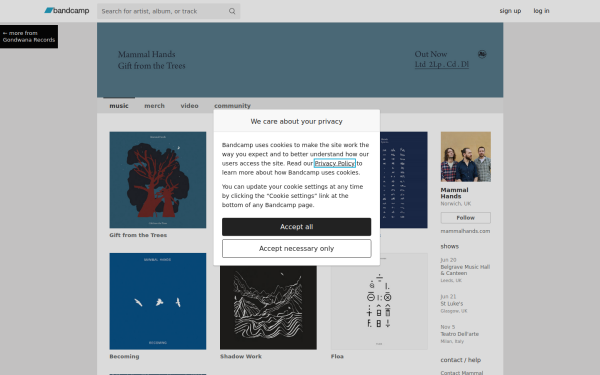Open the Becoming album cover

[x=158, y=301]
